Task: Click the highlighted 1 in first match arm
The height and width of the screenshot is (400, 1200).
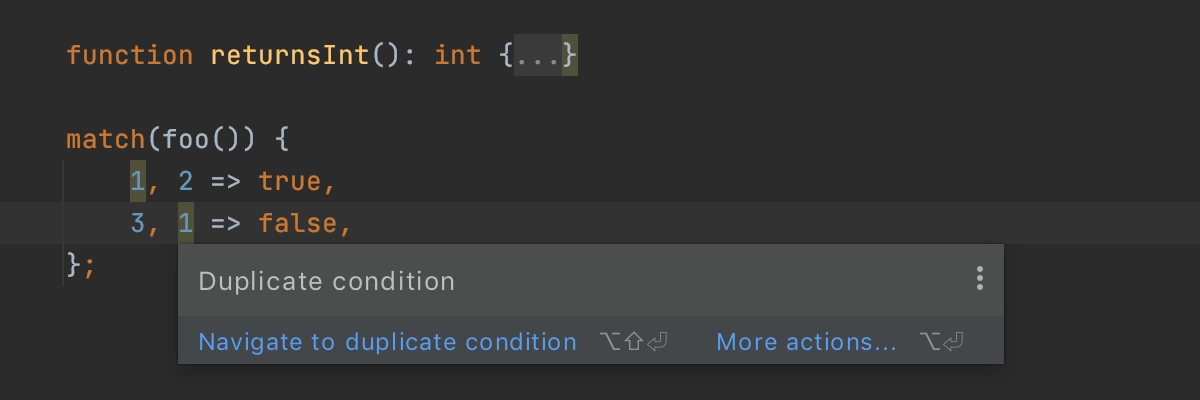Action: click(138, 181)
